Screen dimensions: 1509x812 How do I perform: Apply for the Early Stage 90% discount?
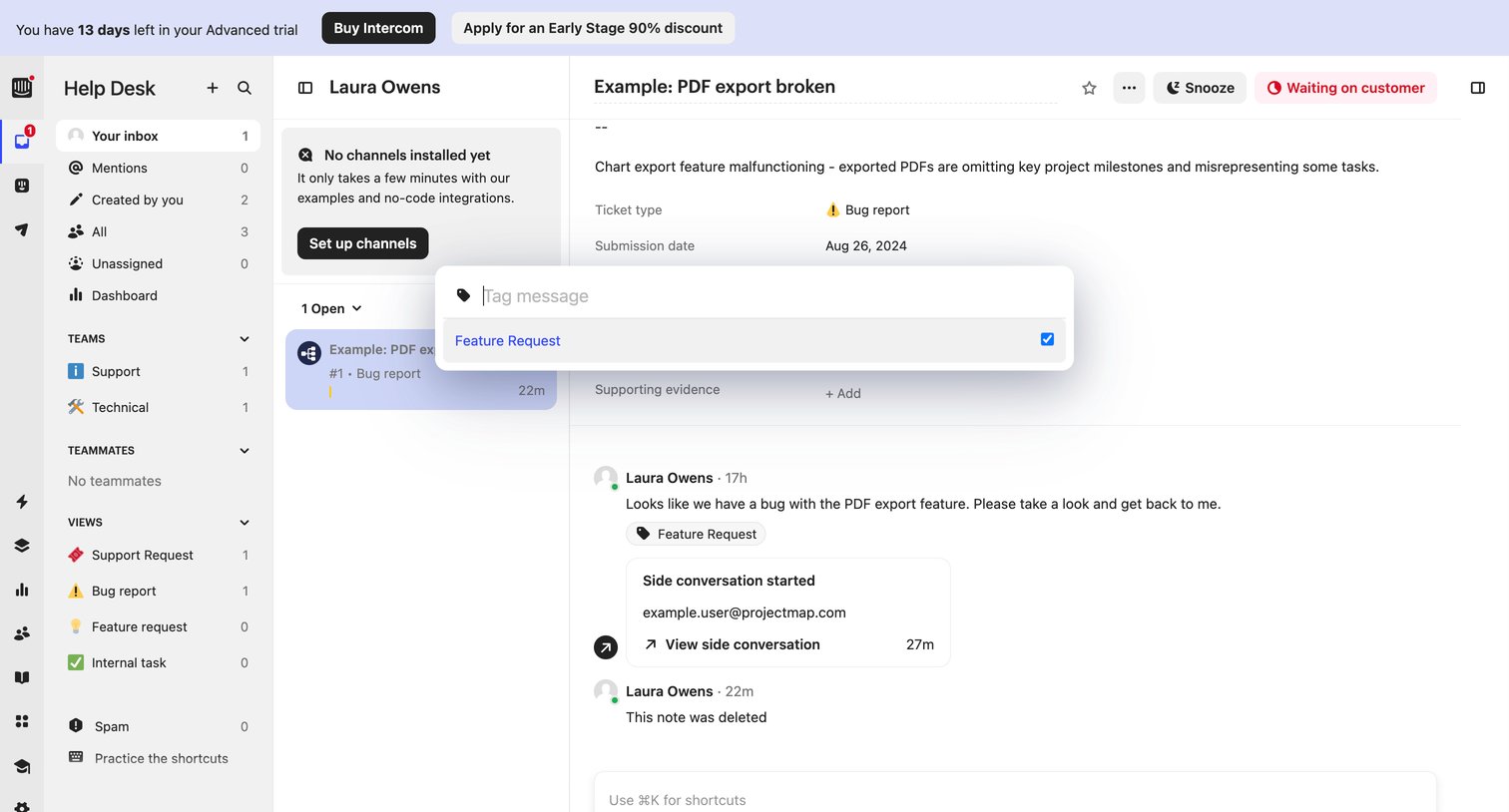593,28
